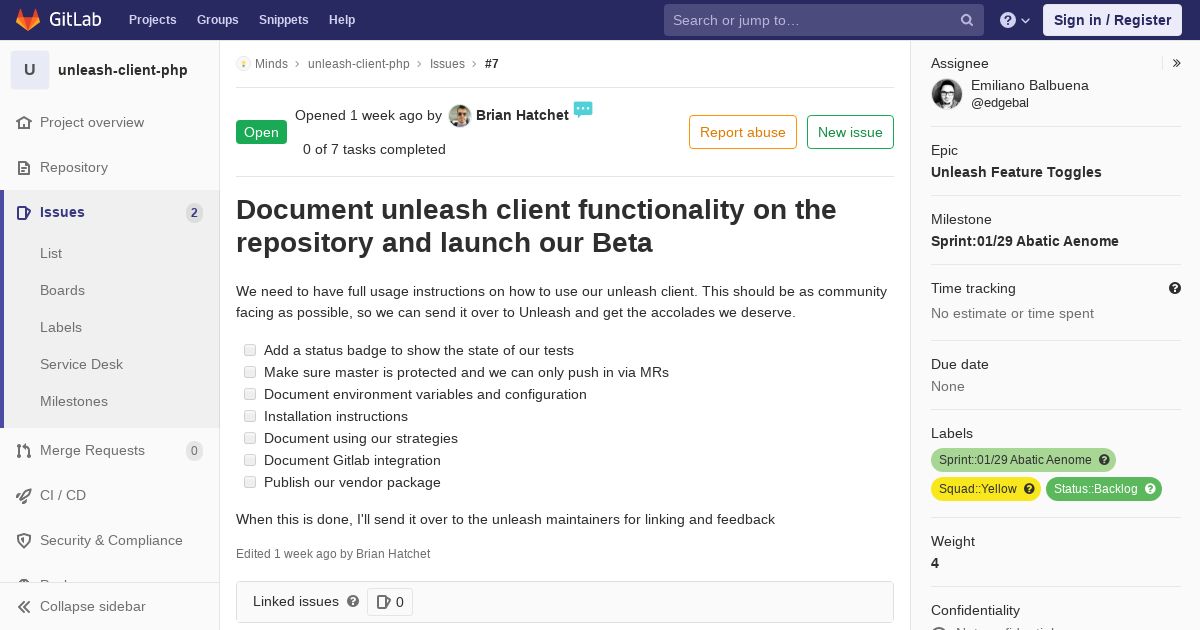The image size is (1200, 630).
Task: Click the GitLab fox logo
Action: tap(28, 19)
